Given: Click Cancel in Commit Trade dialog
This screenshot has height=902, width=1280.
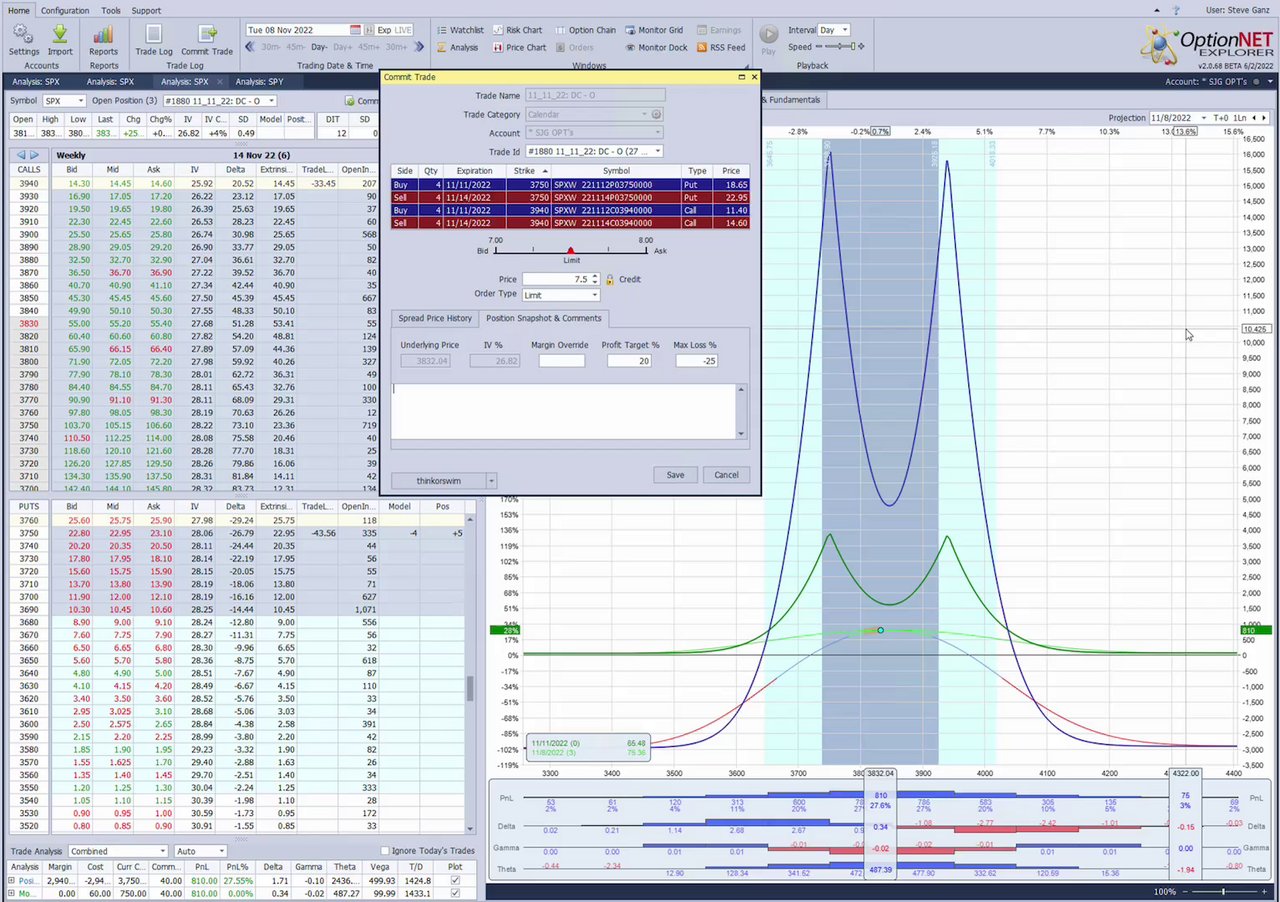Looking at the screenshot, I should coord(726,475).
